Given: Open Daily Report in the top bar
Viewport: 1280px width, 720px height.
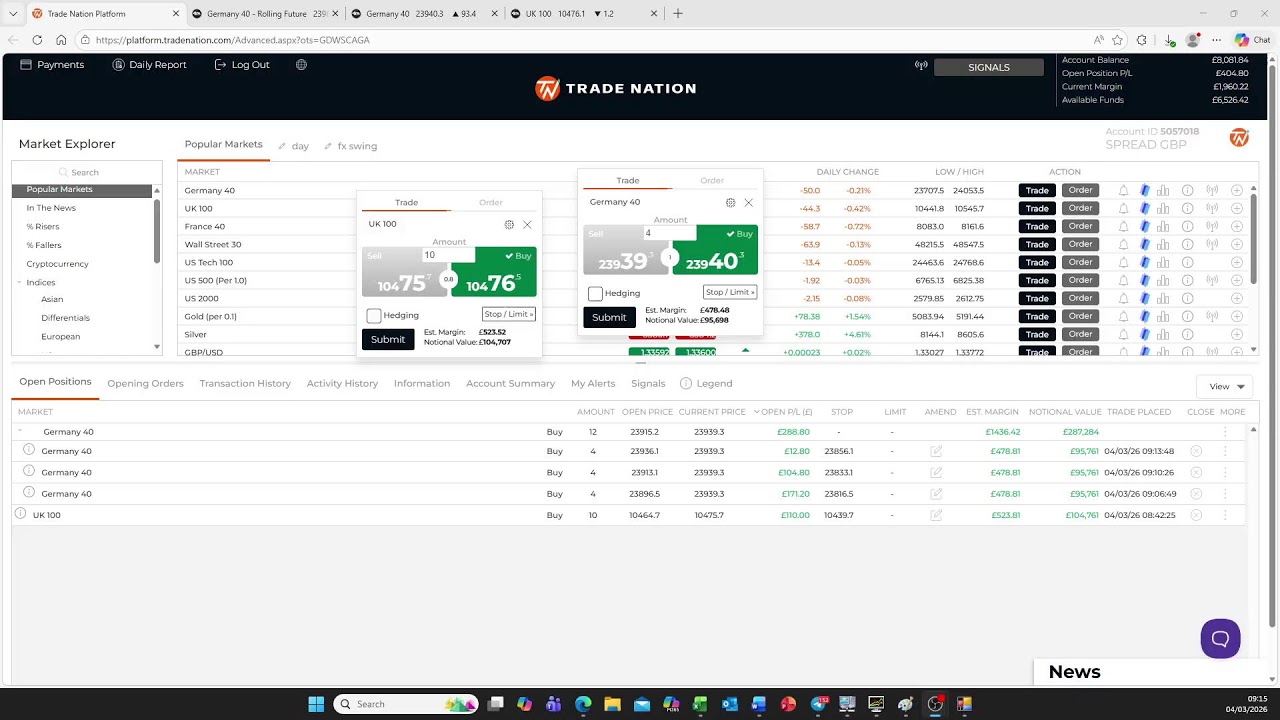Looking at the screenshot, I should 149,65.
